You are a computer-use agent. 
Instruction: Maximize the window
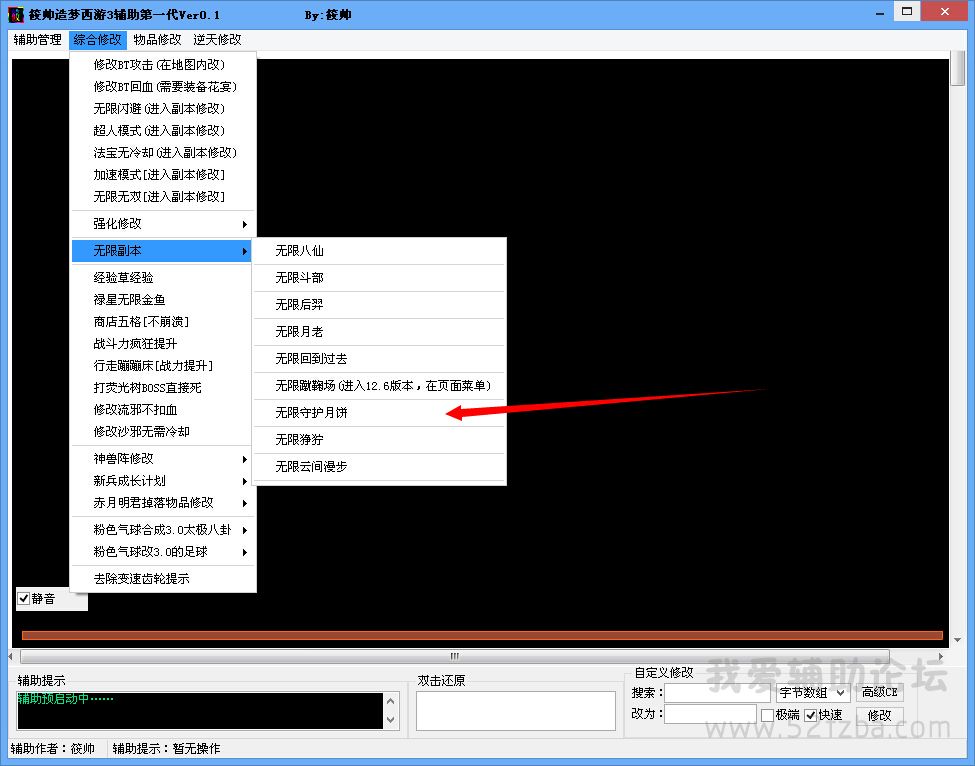[x=907, y=12]
